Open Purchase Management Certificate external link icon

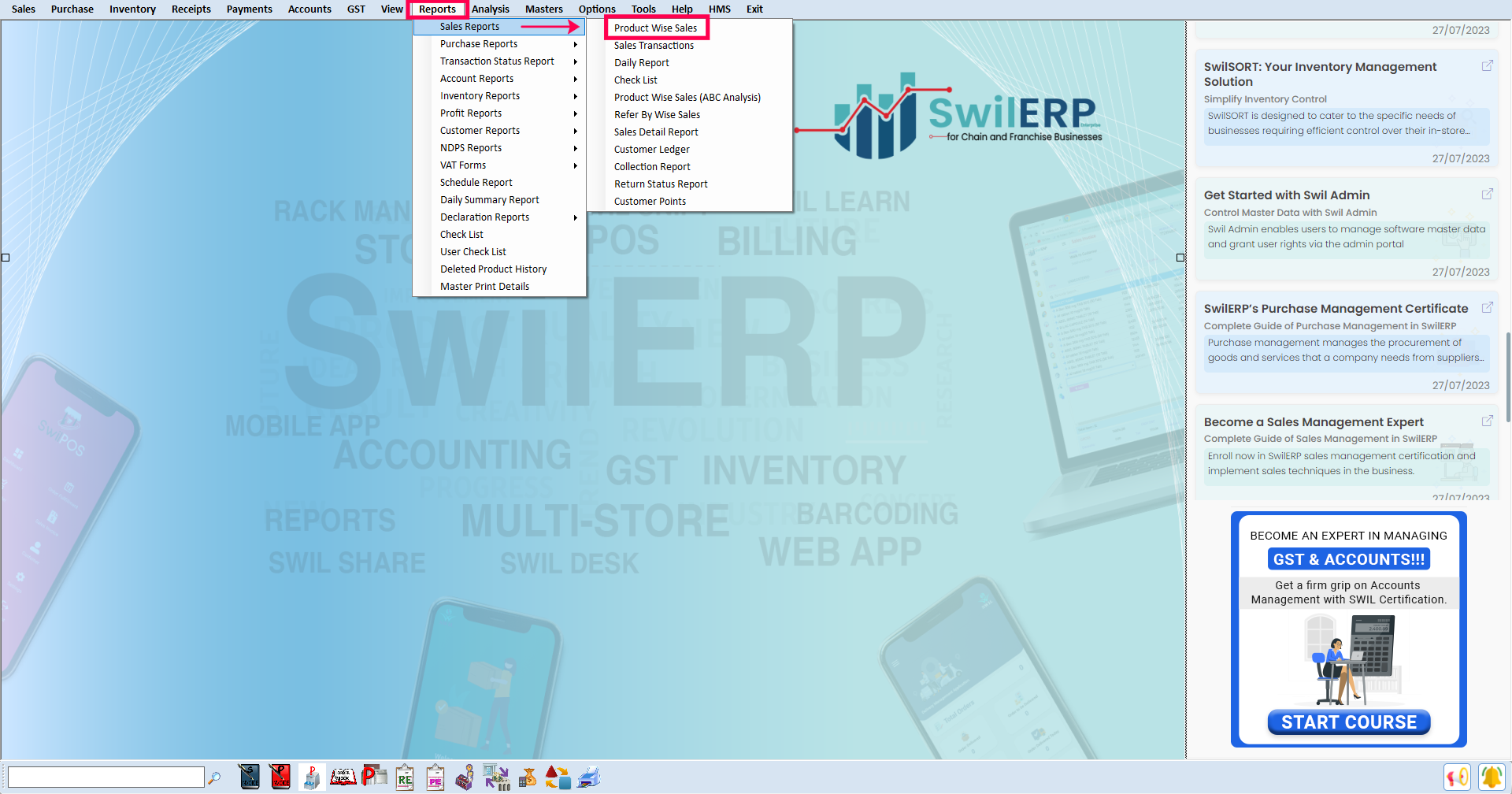point(1487,307)
